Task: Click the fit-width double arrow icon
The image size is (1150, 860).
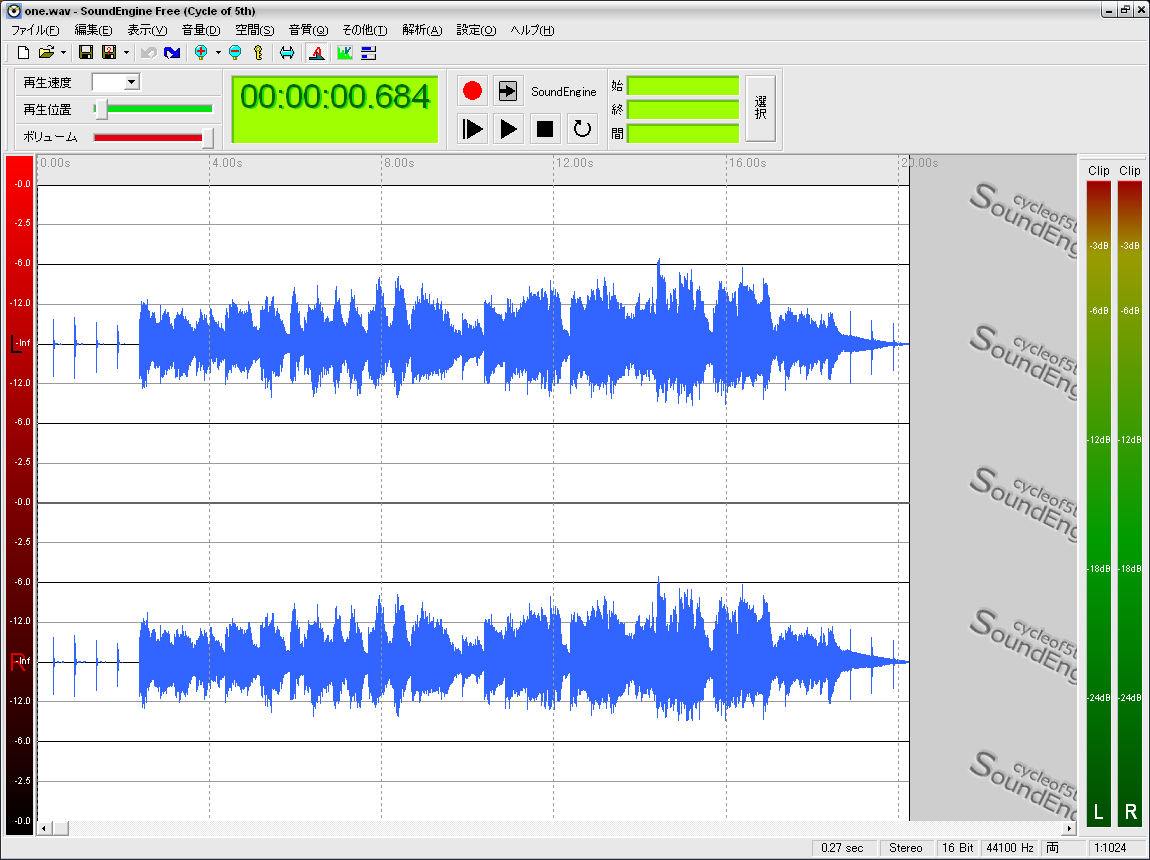Action: point(287,52)
